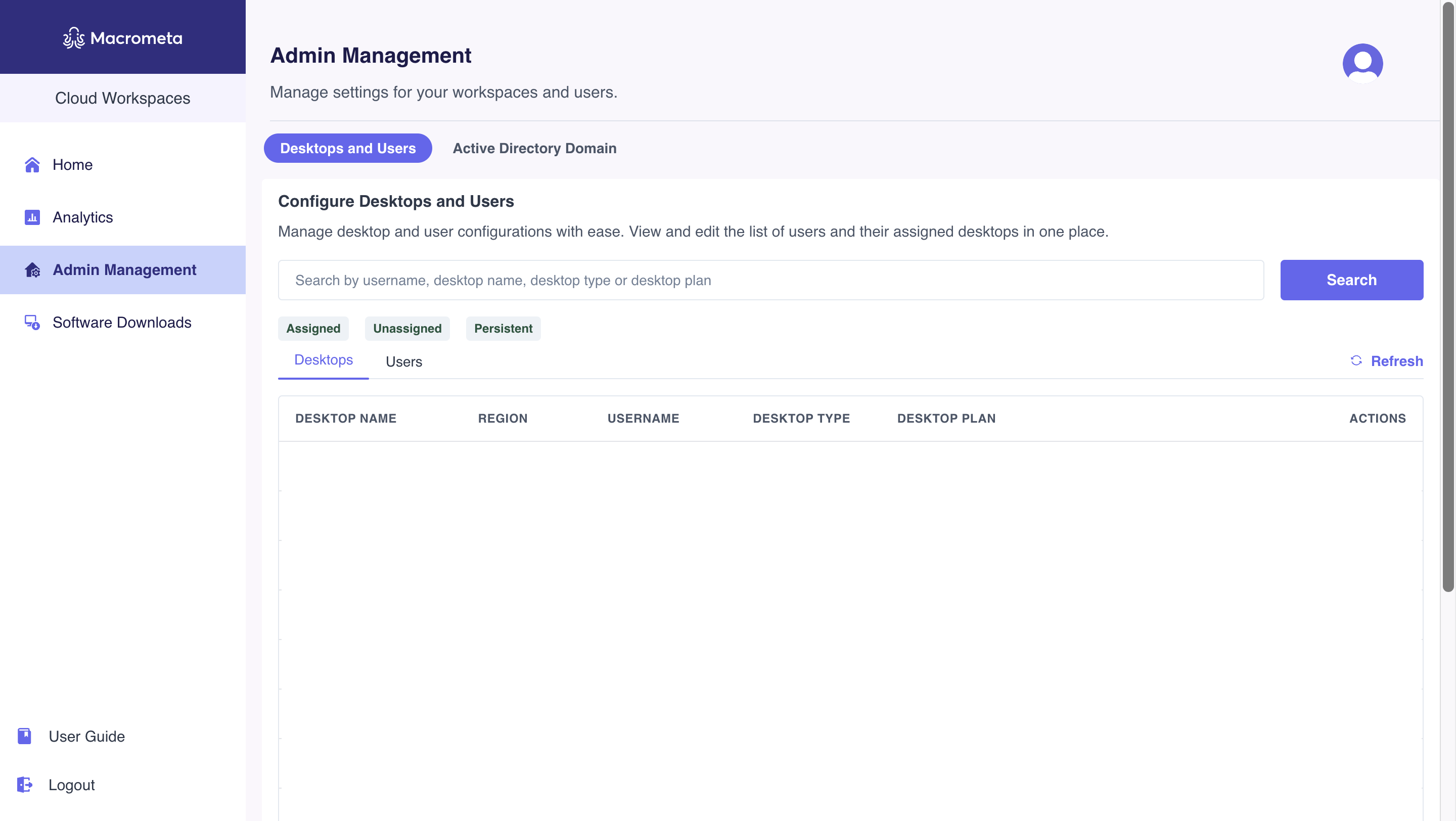Click the Macrometa octopus logo
The image size is (1456, 821).
pos(73,38)
